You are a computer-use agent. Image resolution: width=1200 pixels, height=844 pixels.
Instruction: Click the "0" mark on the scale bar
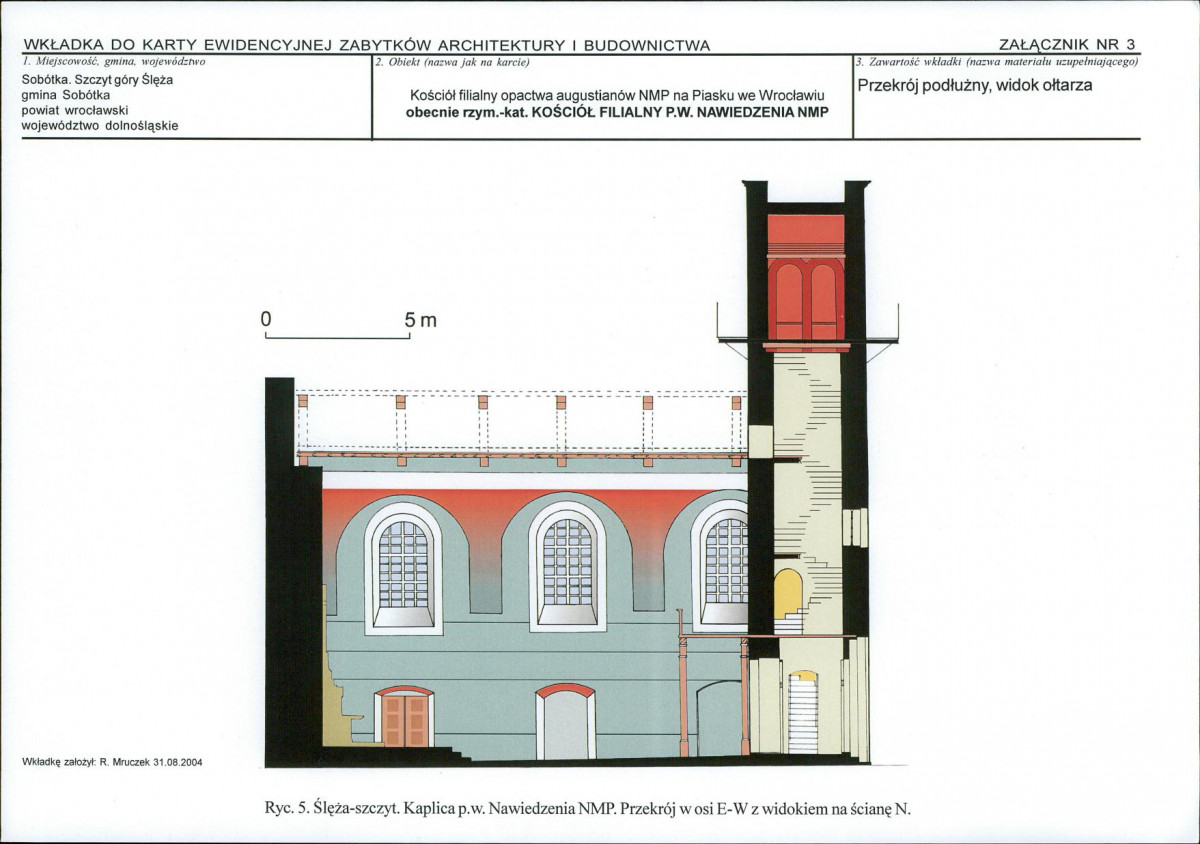[x=266, y=320]
